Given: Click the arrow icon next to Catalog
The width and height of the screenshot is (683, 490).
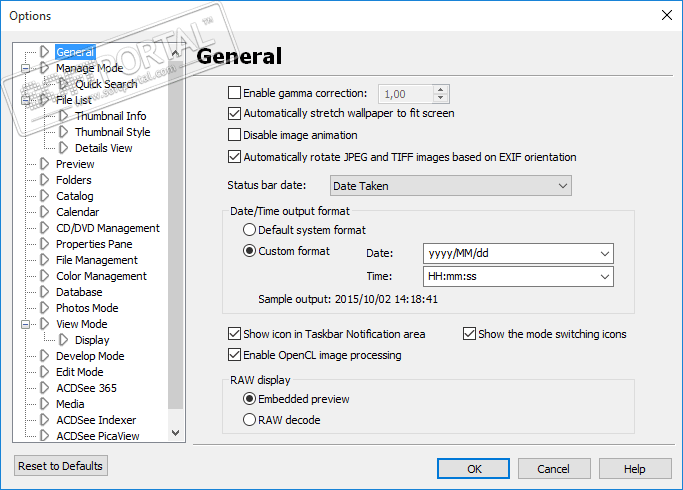Looking at the screenshot, I should click(44, 196).
